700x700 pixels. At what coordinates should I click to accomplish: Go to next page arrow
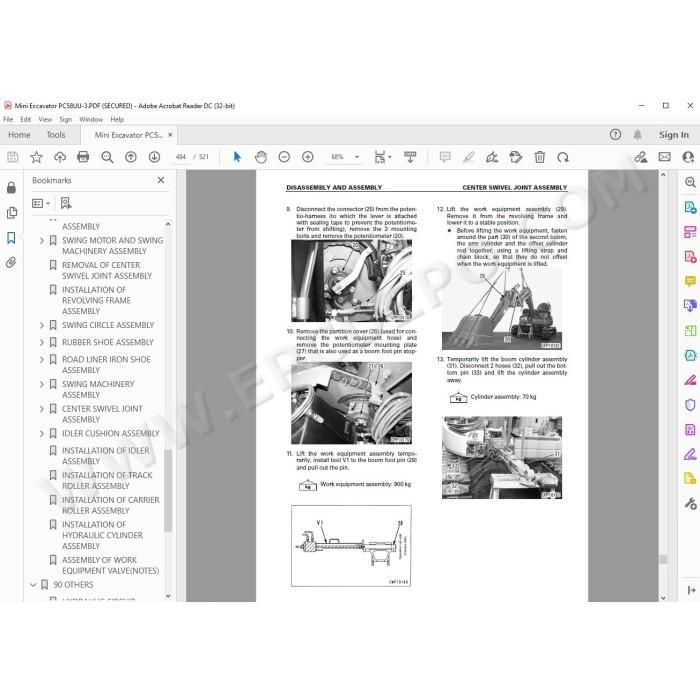154,157
